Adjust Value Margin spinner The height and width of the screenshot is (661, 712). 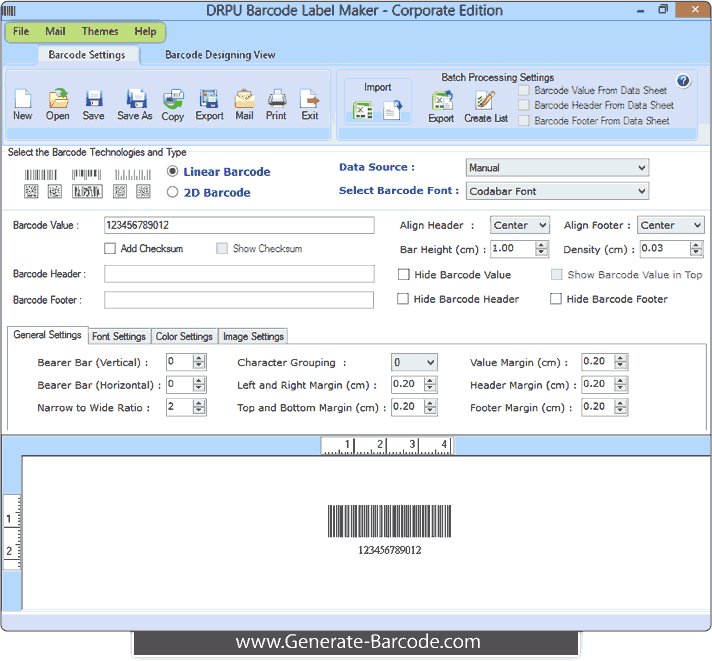click(x=620, y=362)
